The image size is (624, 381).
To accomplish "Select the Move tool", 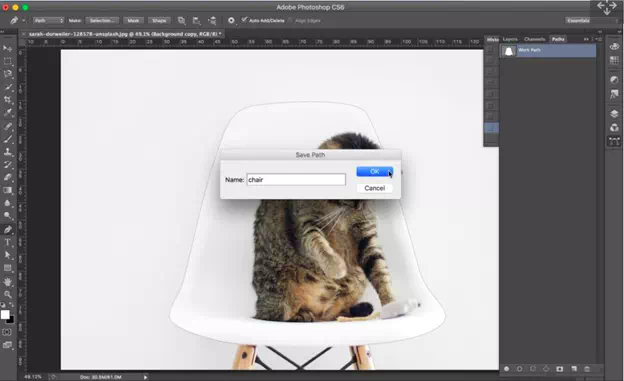I will coord(8,48).
